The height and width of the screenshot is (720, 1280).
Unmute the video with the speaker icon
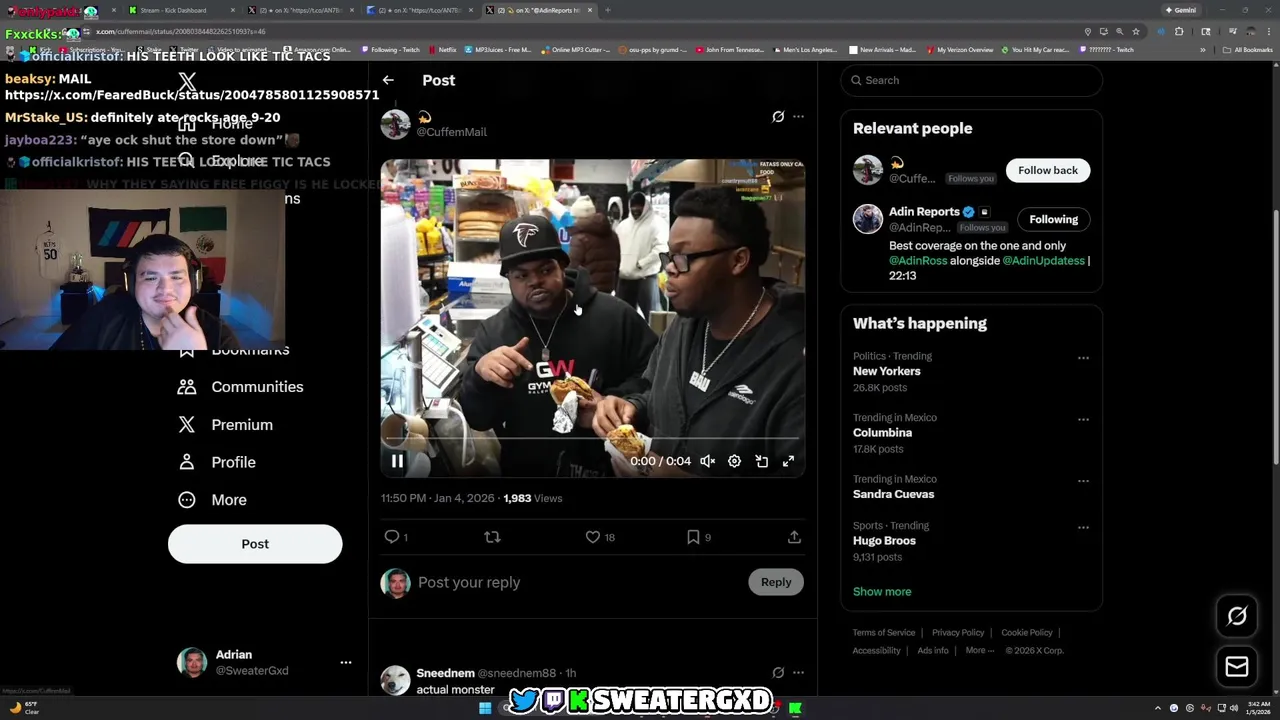(x=707, y=461)
